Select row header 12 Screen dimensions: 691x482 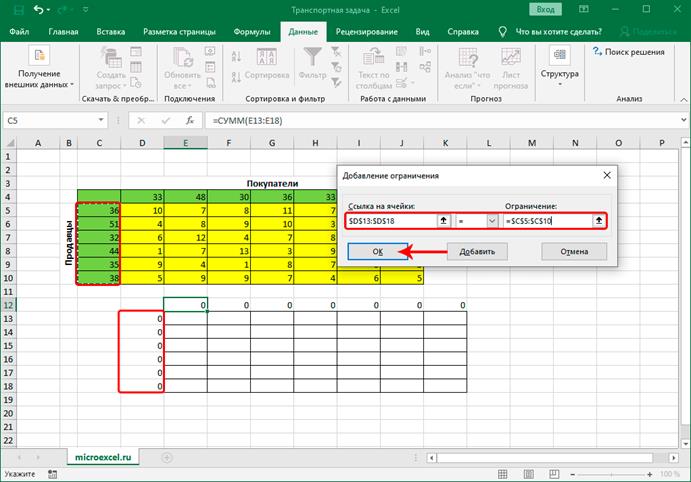pos(8,305)
